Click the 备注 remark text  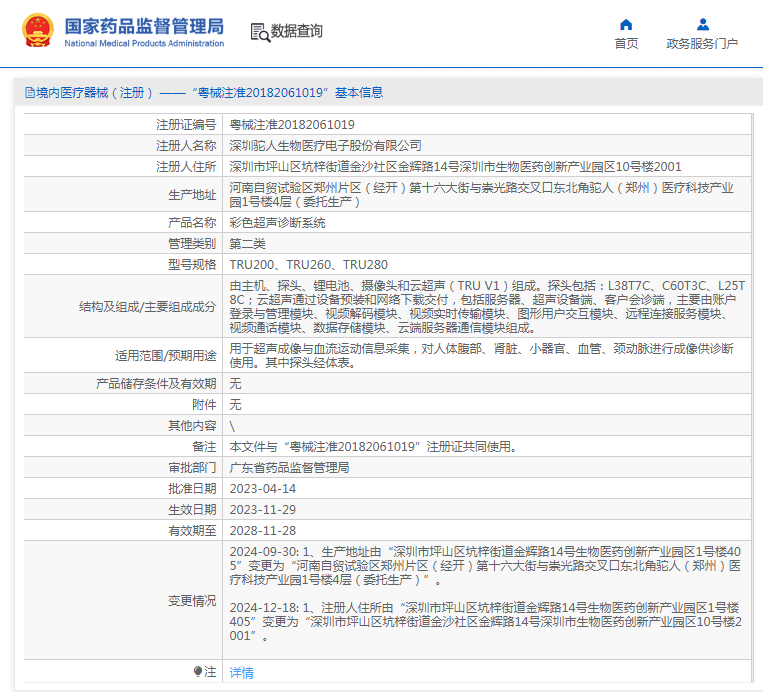pyautogui.click(x=373, y=447)
